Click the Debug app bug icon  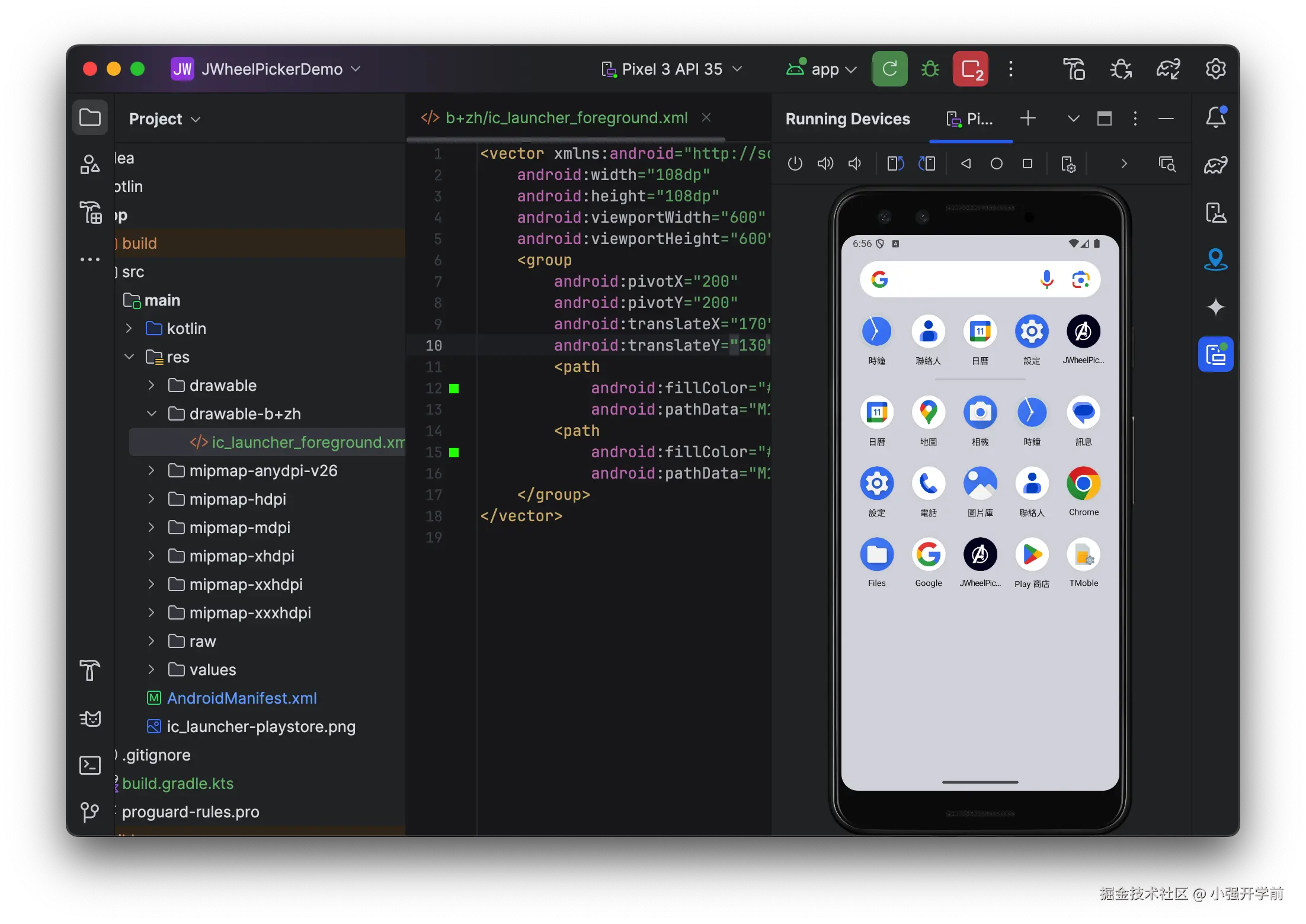[930, 69]
